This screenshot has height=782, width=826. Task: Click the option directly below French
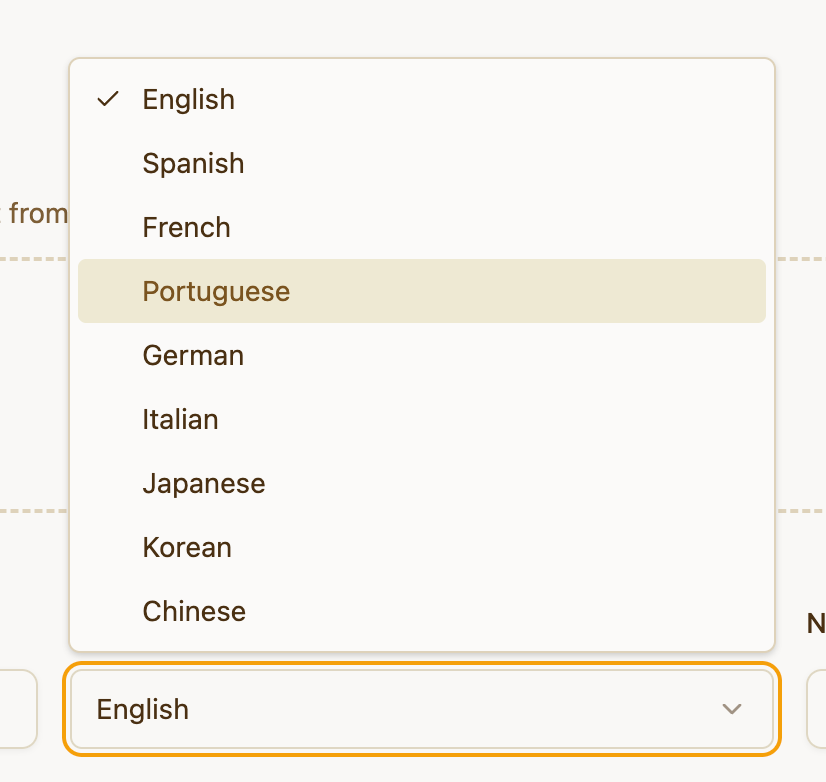(216, 291)
